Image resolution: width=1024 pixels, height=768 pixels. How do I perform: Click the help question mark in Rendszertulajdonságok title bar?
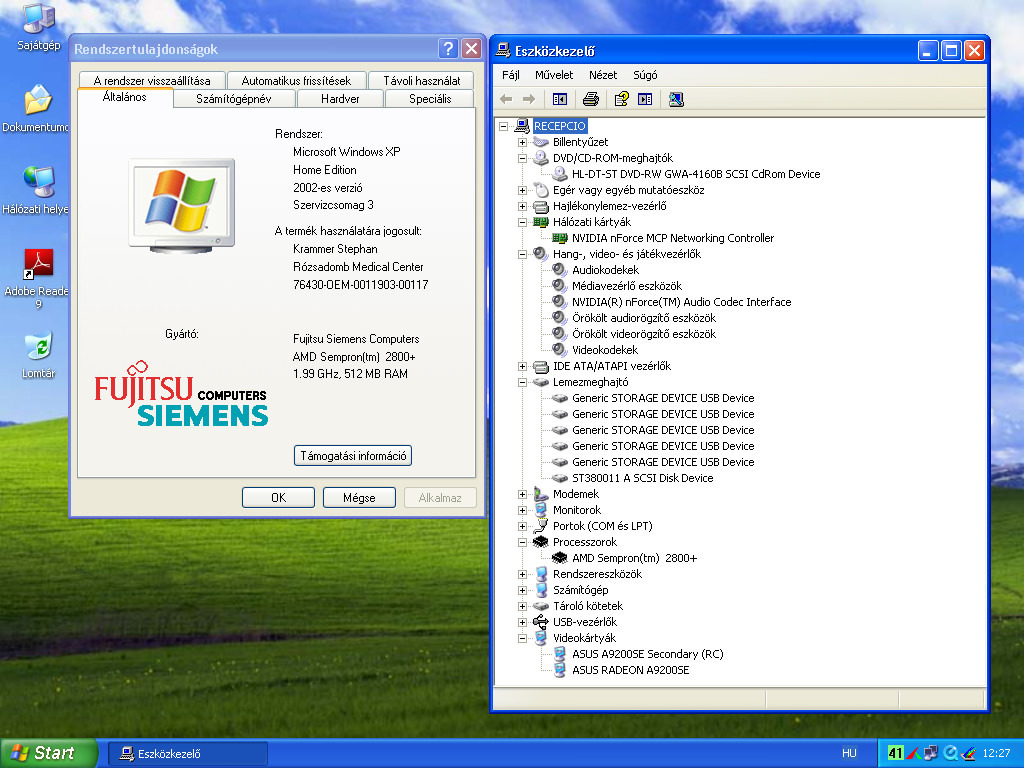point(447,48)
